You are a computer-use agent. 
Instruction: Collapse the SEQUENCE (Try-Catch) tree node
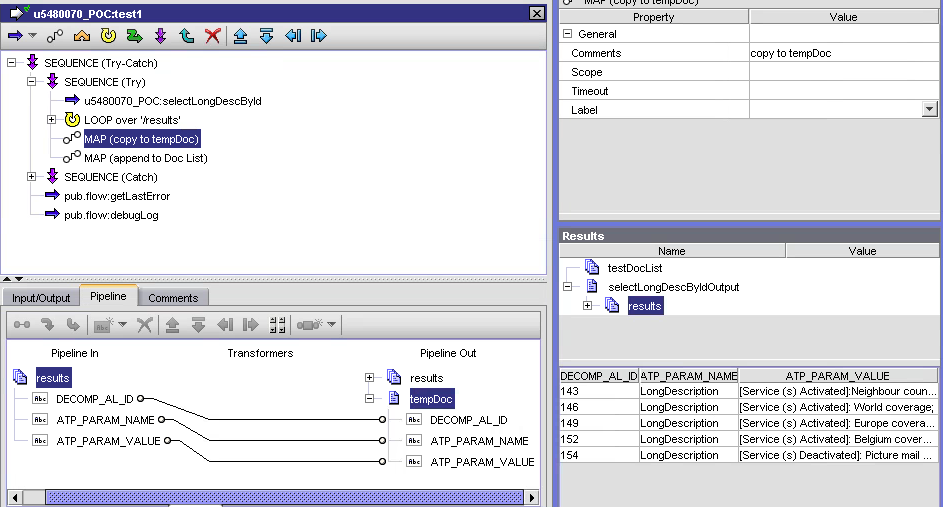click(x=11, y=63)
